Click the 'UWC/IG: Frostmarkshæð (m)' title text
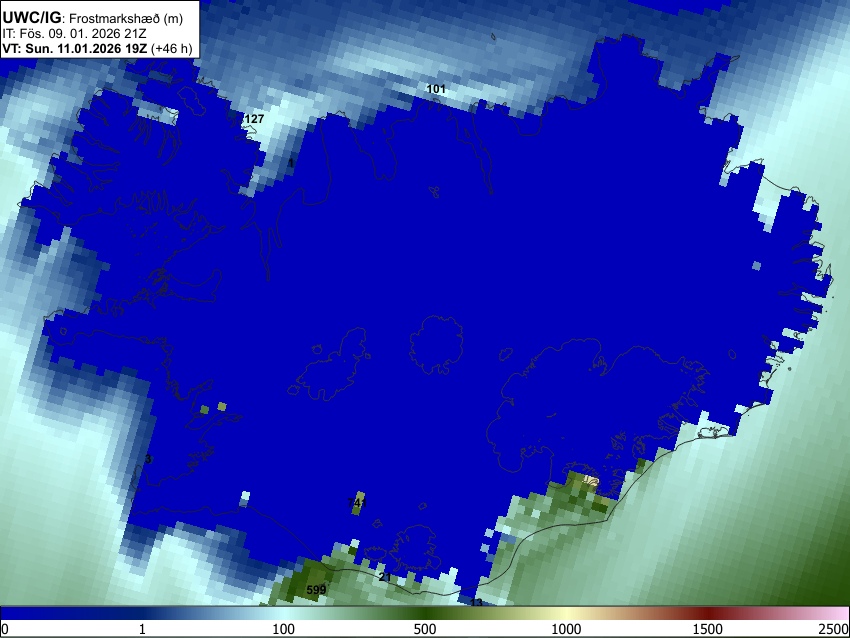This screenshot has height=638, width=850. (x=93, y=18)
